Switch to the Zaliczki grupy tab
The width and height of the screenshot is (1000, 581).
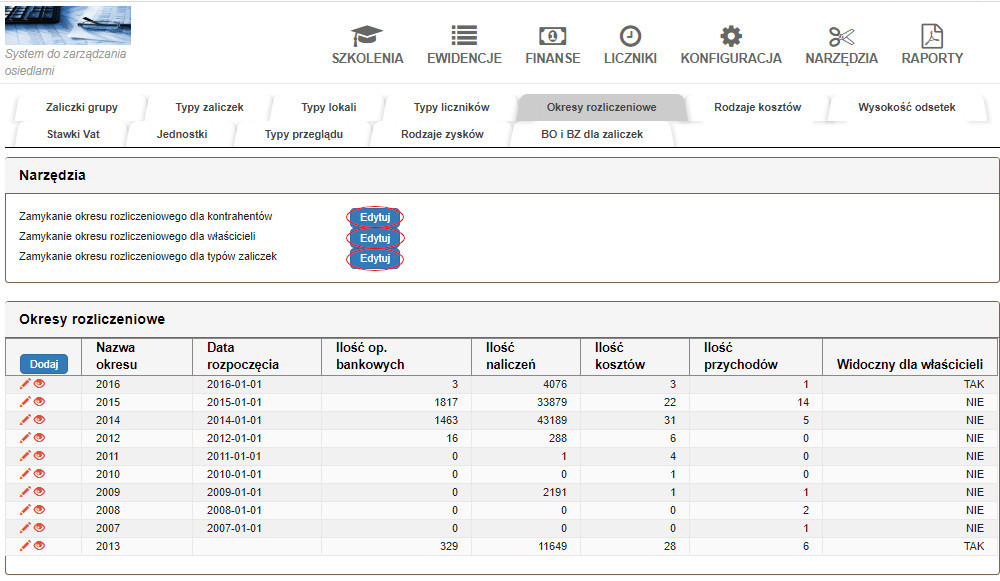pyautogui.click(x=82, y=107)
